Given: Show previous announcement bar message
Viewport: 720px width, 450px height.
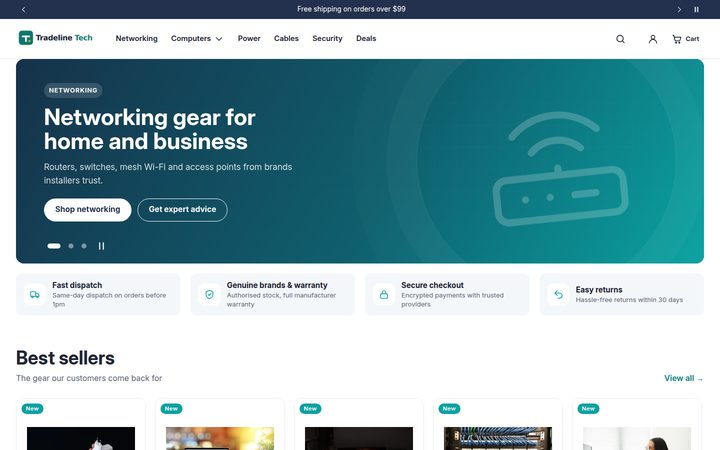Looking at the screenshot, I should pyautogui.click(x=23, y=9).
